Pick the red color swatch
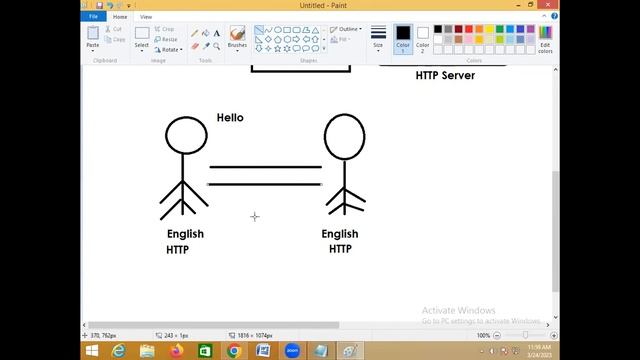This screenshot has height=360, width=640. tap(469, 29)
